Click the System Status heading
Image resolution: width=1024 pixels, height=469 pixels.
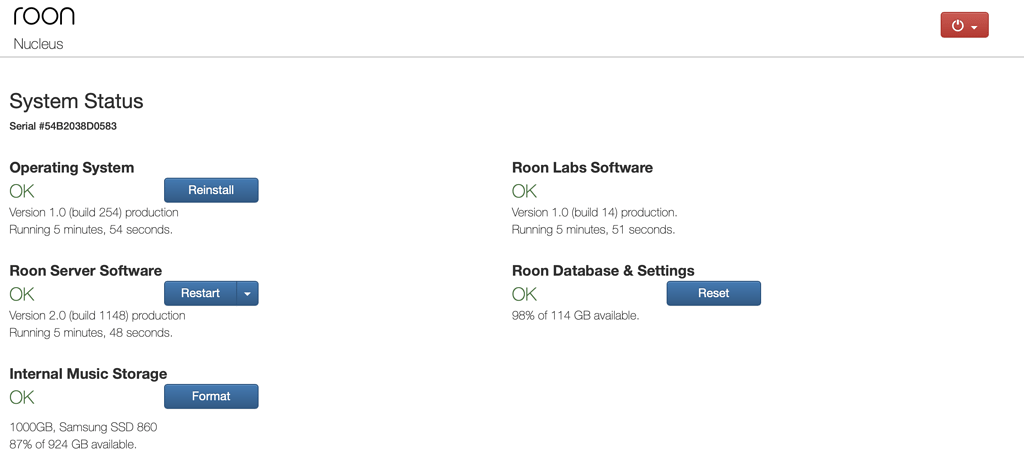click(76, 101)
